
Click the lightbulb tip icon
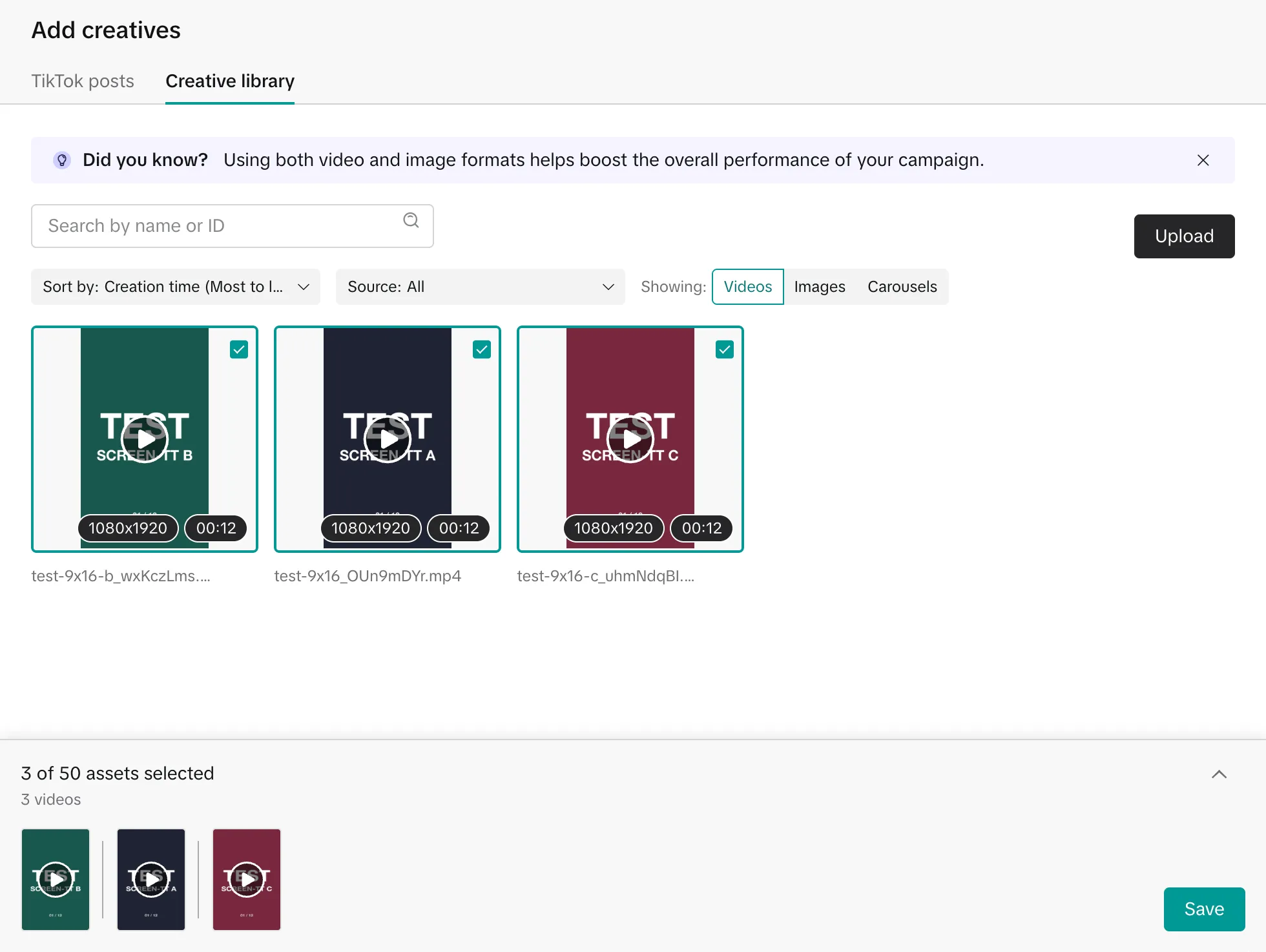tap(62, 160)
